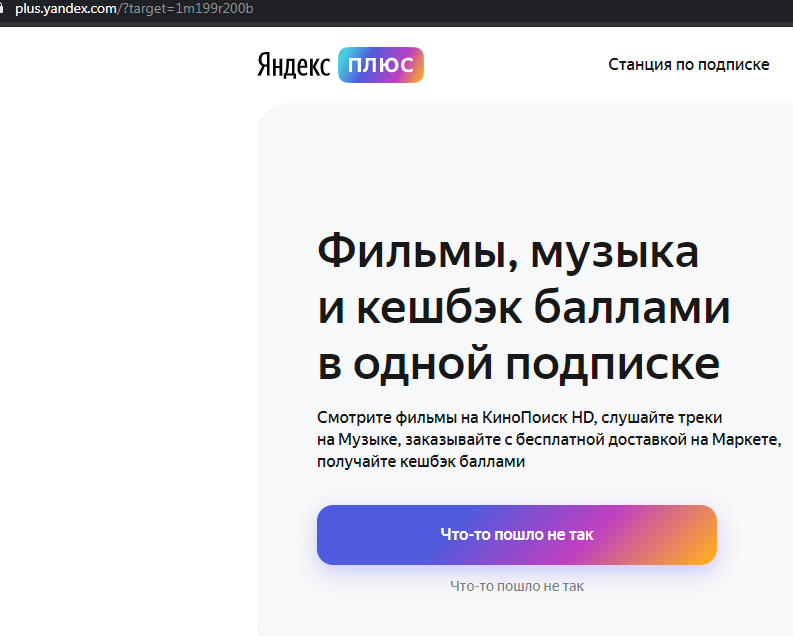
Task: Click the gradient Что-то пошло не так button
Action: coord(516,534)
